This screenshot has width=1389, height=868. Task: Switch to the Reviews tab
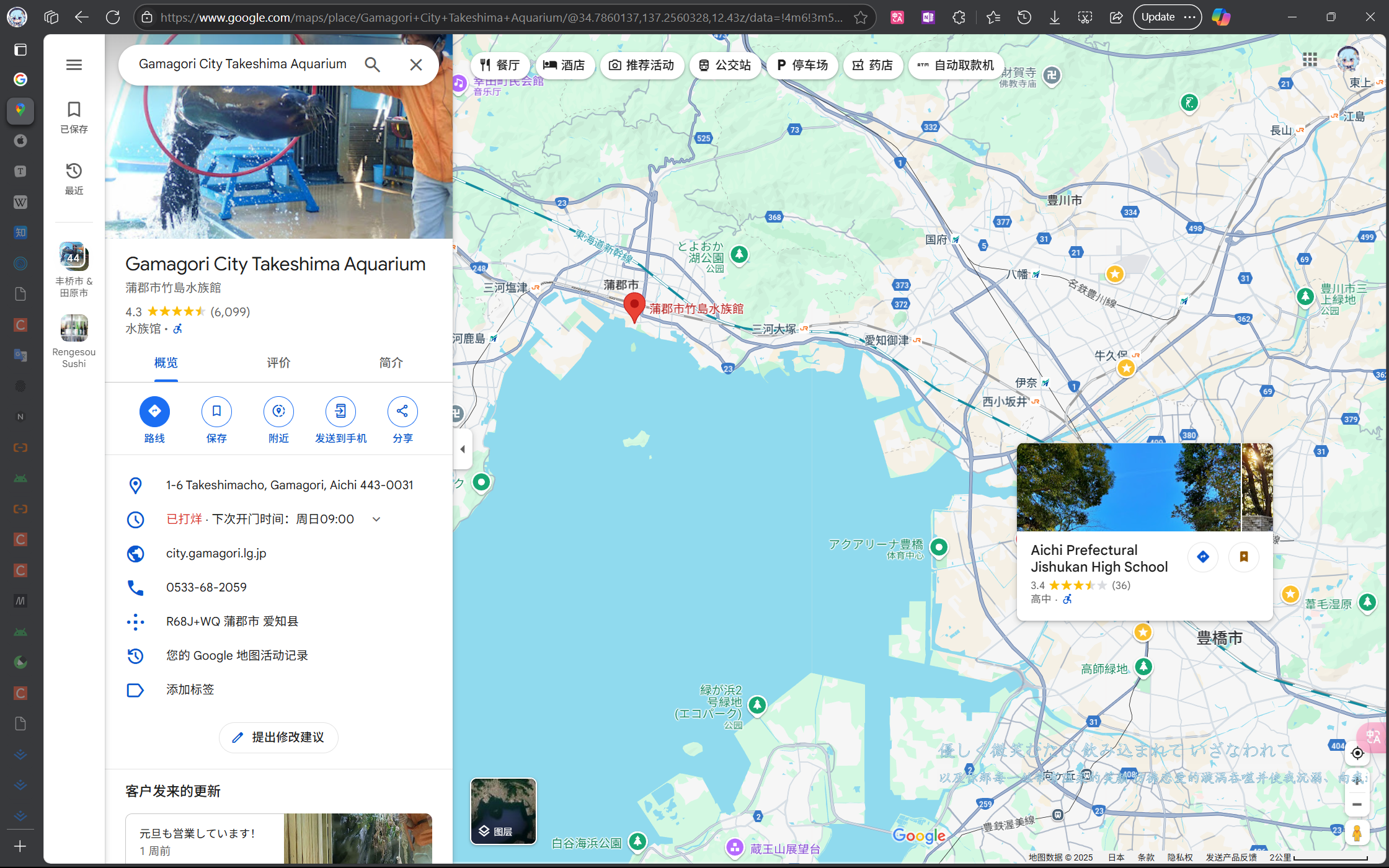point(278,363)
